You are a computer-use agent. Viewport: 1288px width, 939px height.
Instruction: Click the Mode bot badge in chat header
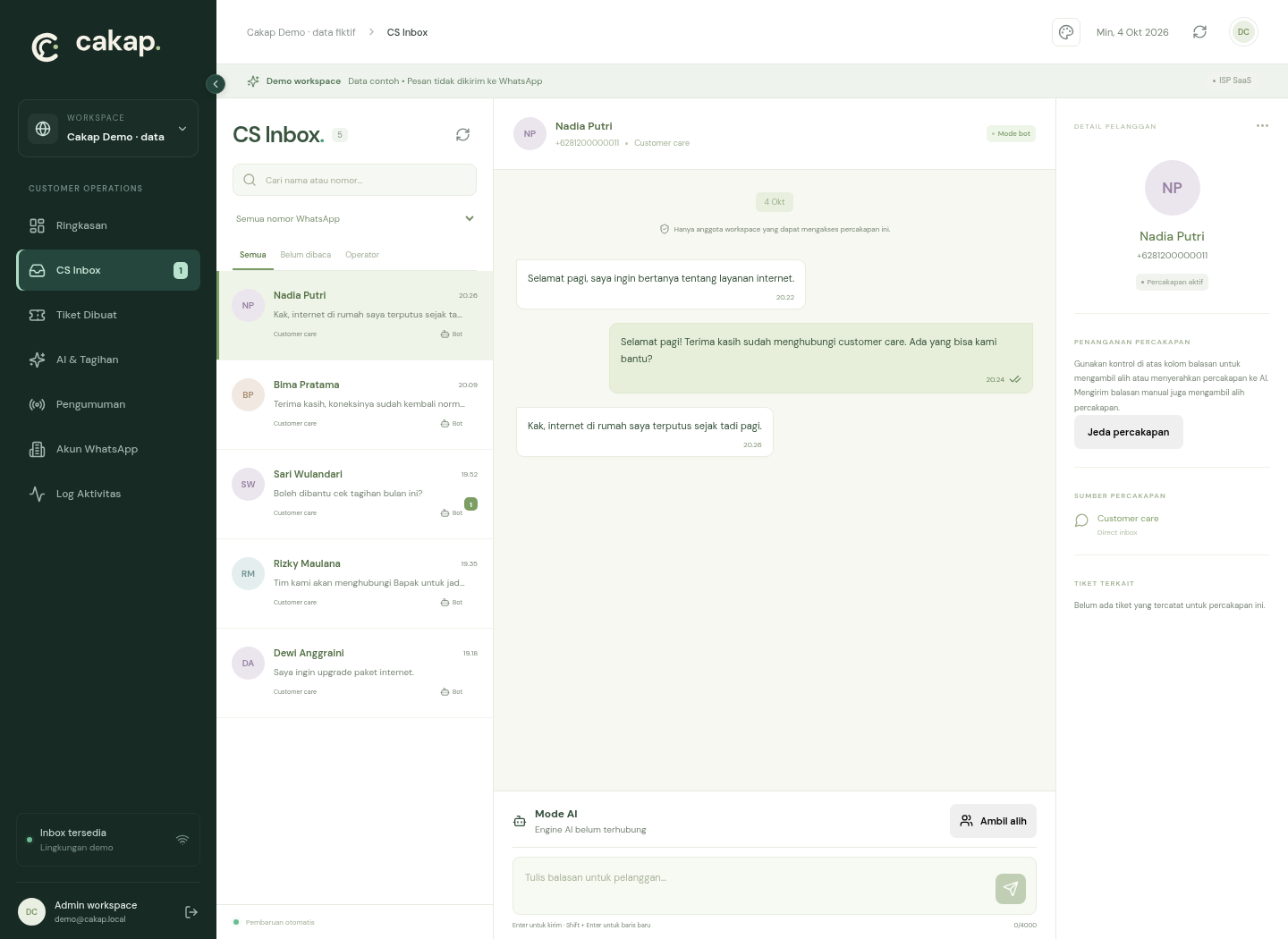[x=1011, y=133]
